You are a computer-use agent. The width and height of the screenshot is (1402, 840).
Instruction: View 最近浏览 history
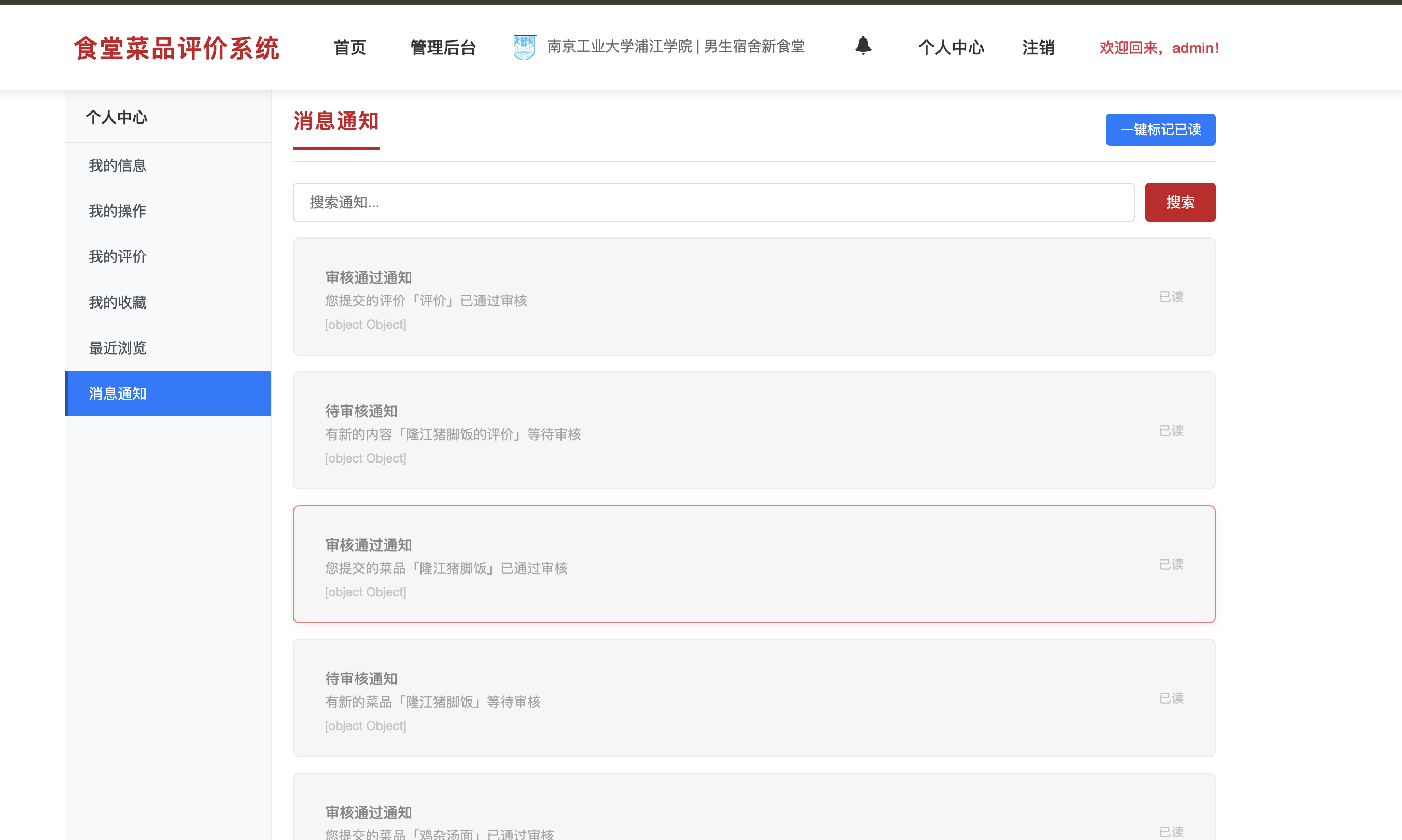118,347
